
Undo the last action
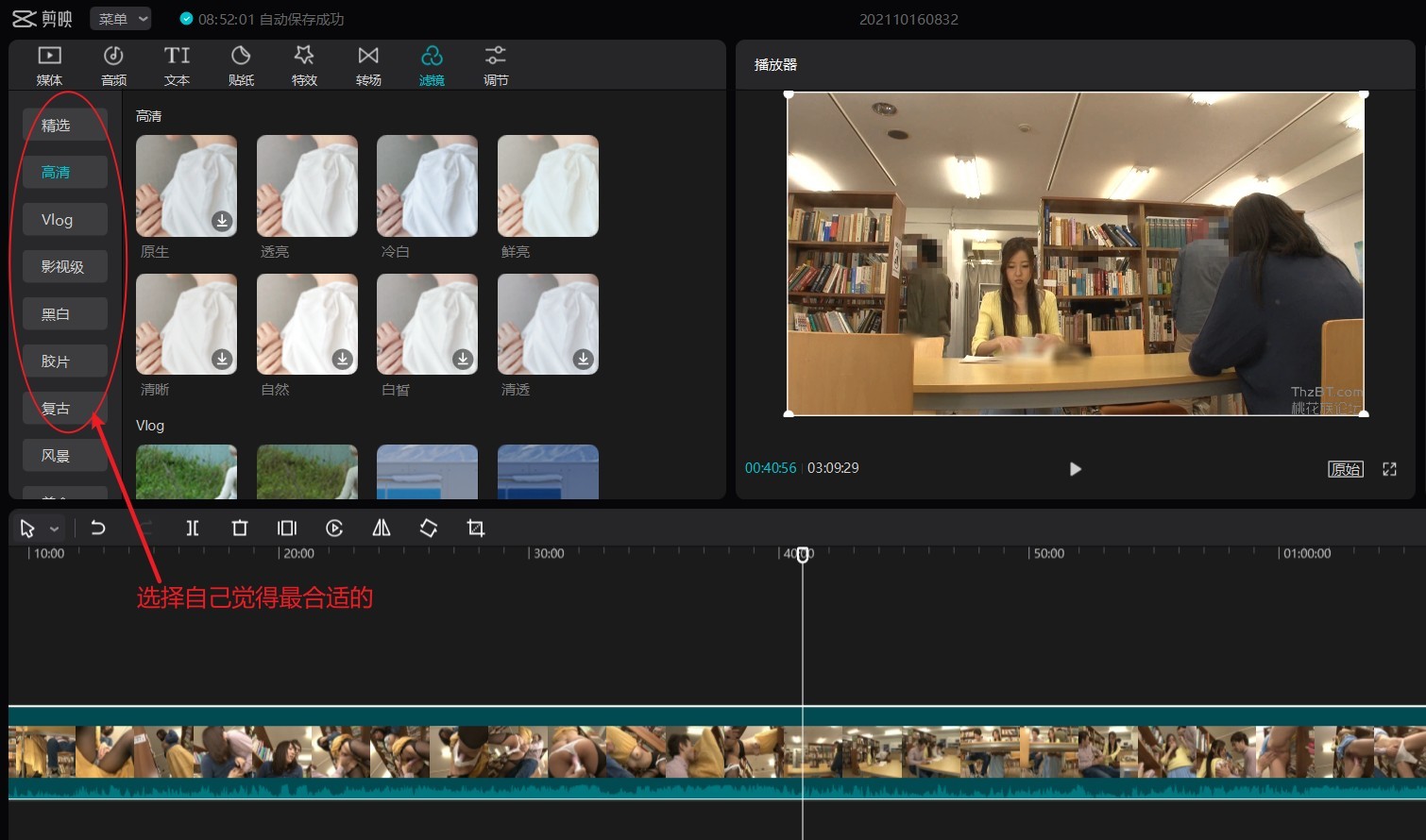tap(98, 529)
